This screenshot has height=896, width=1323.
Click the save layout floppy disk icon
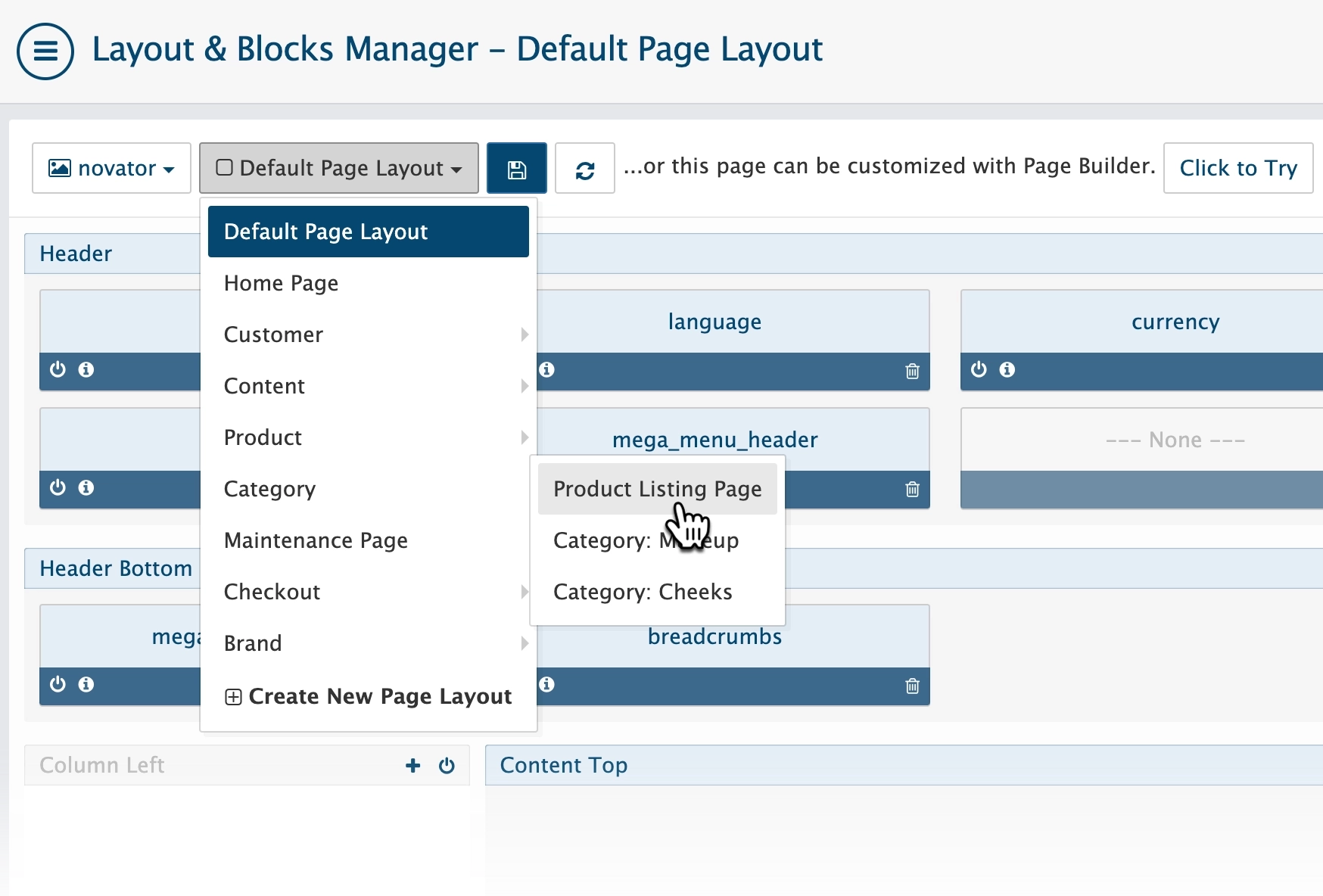516,169
